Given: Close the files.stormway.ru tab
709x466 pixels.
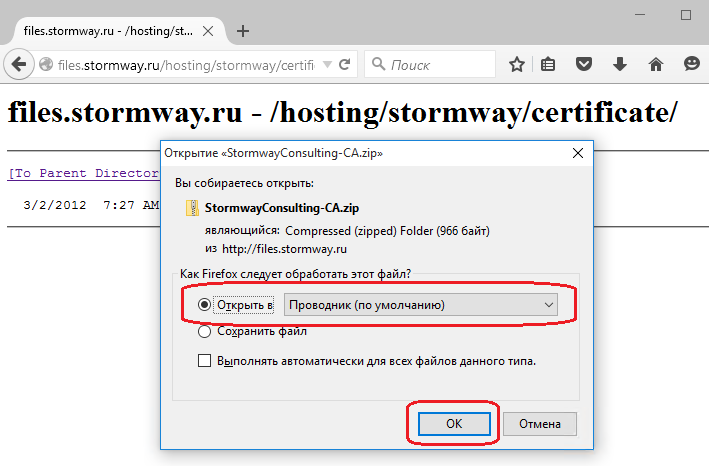Looking at the screenshot, I should click(x=208, y=31).
